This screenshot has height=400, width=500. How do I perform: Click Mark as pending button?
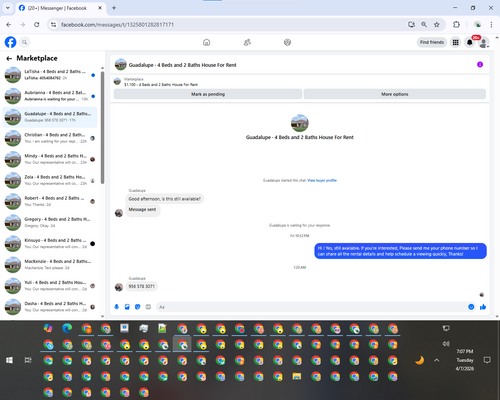click(x=208, y=94)
